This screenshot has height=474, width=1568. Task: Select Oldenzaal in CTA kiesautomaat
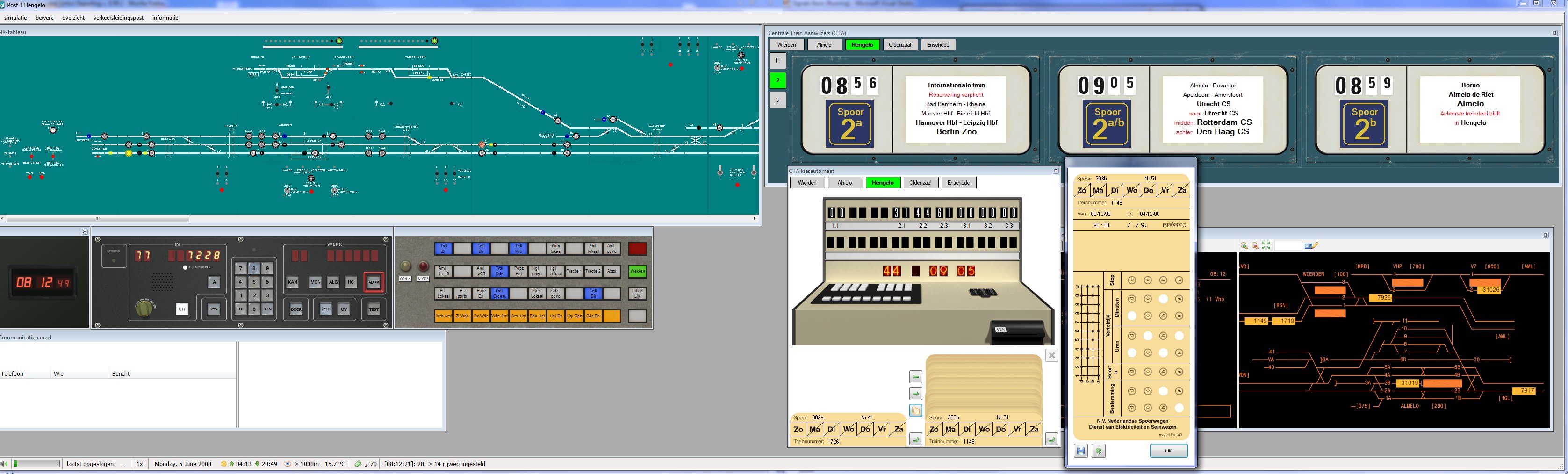pos(921,183)
